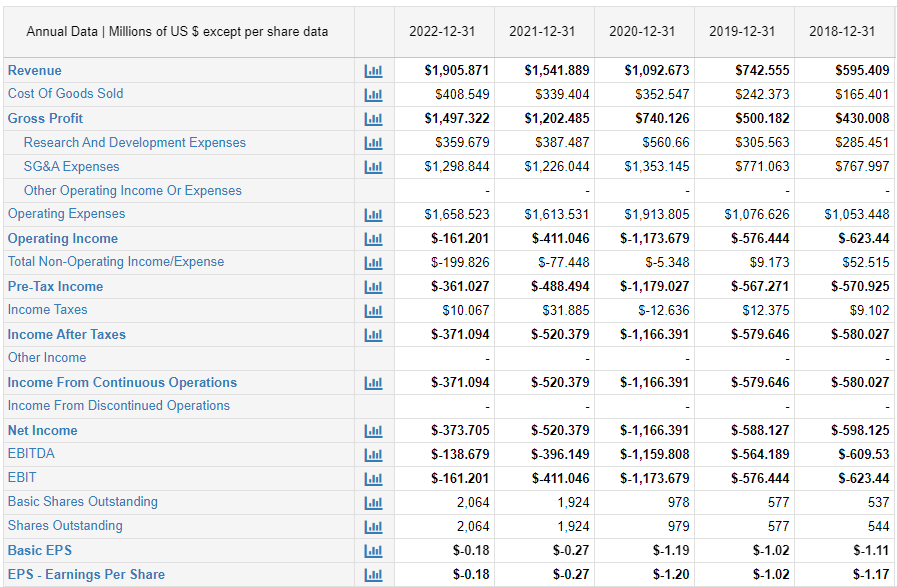Open the Total Non-Operating Income/Expense link
The height and width of the screenshot is (587, 897).
tap(116, 262)
